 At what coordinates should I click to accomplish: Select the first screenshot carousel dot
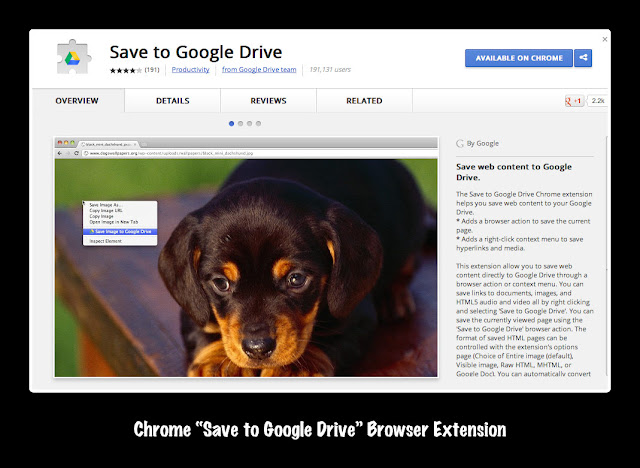pyautogui.click(x=231, y=124)
